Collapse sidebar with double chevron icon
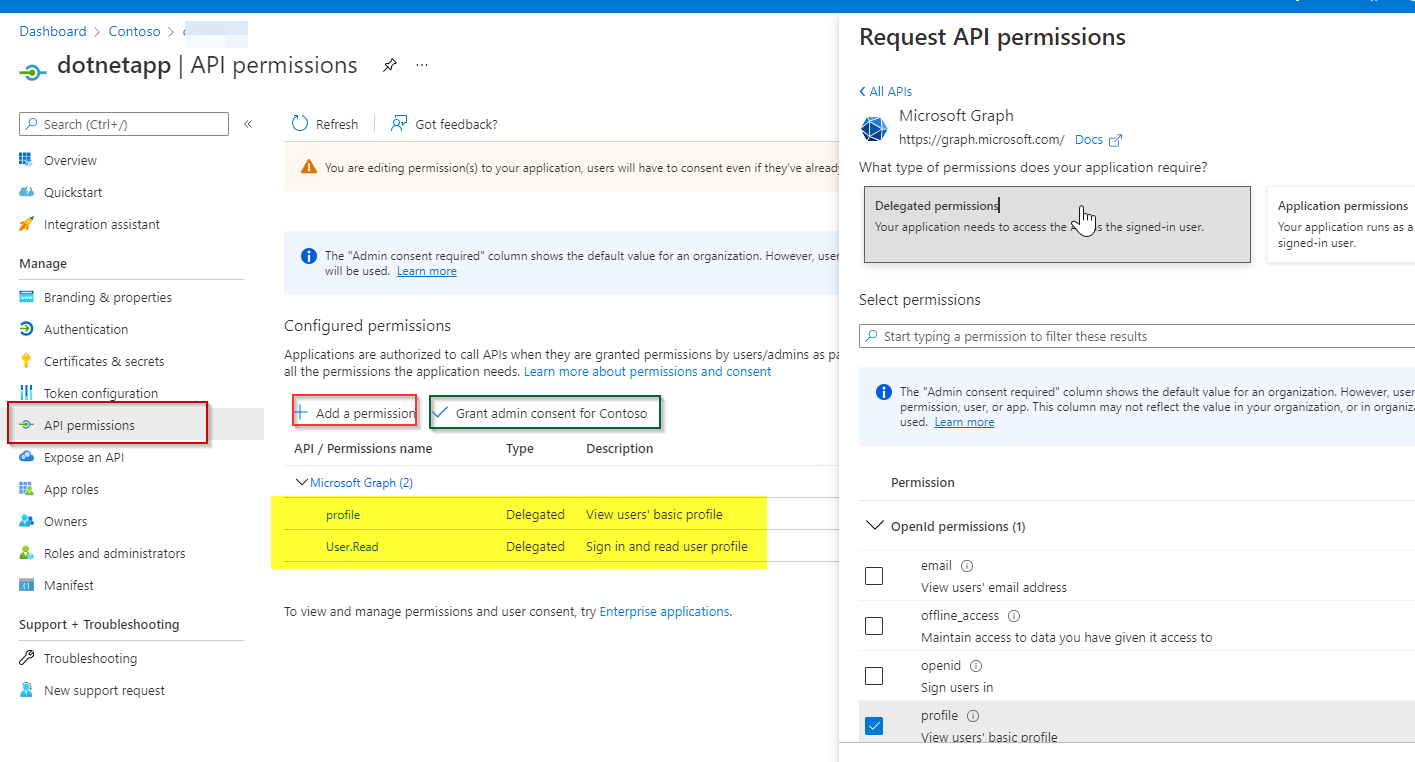The image size is (1415, 762). coord(248,124)
